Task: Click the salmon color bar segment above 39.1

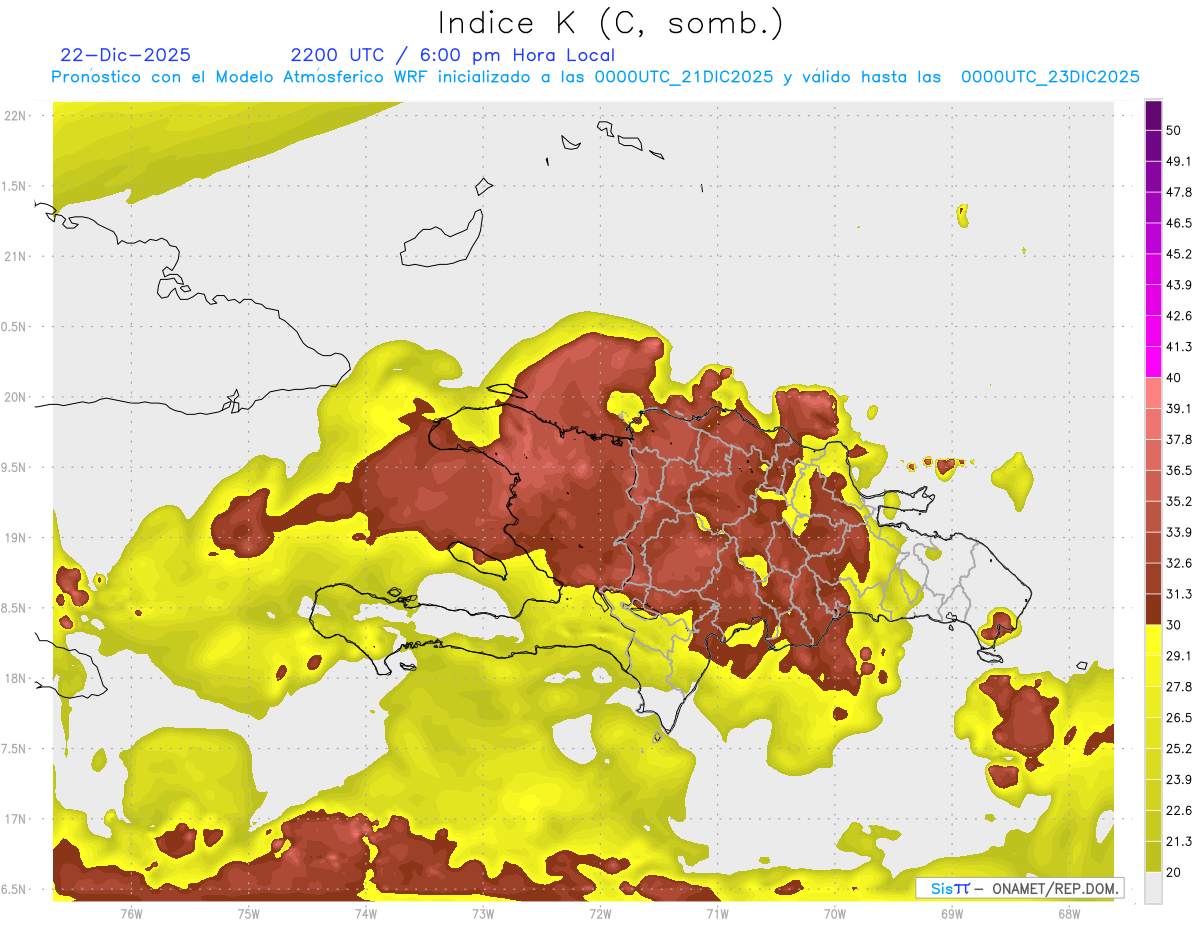Action: (1153, 393)
